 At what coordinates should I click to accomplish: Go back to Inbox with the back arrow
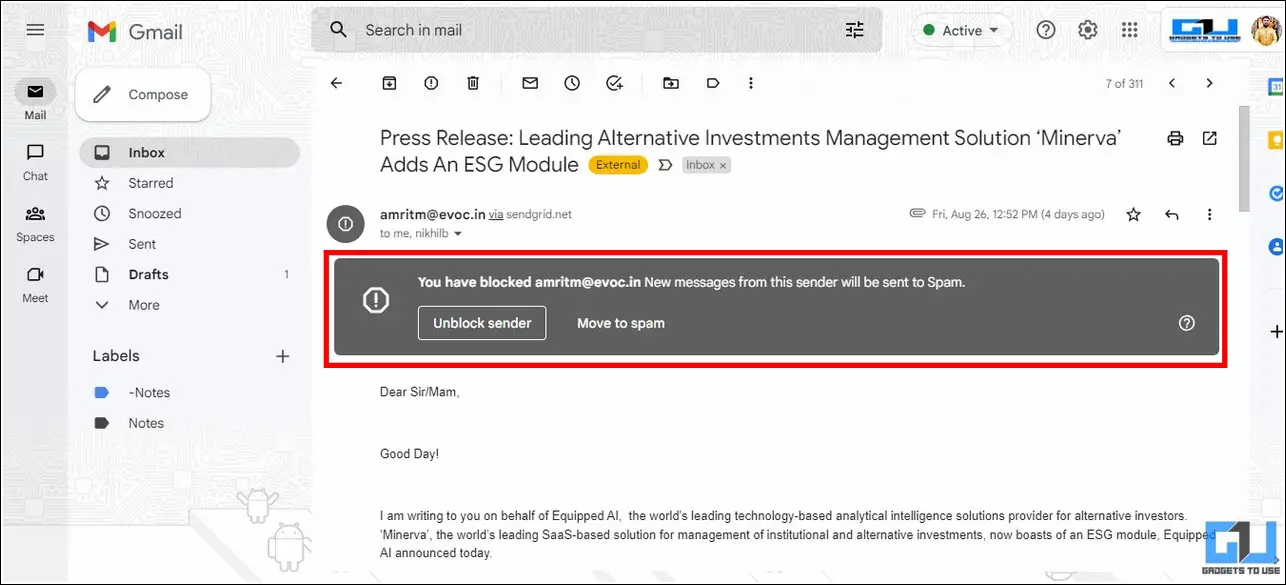point(337,83)
